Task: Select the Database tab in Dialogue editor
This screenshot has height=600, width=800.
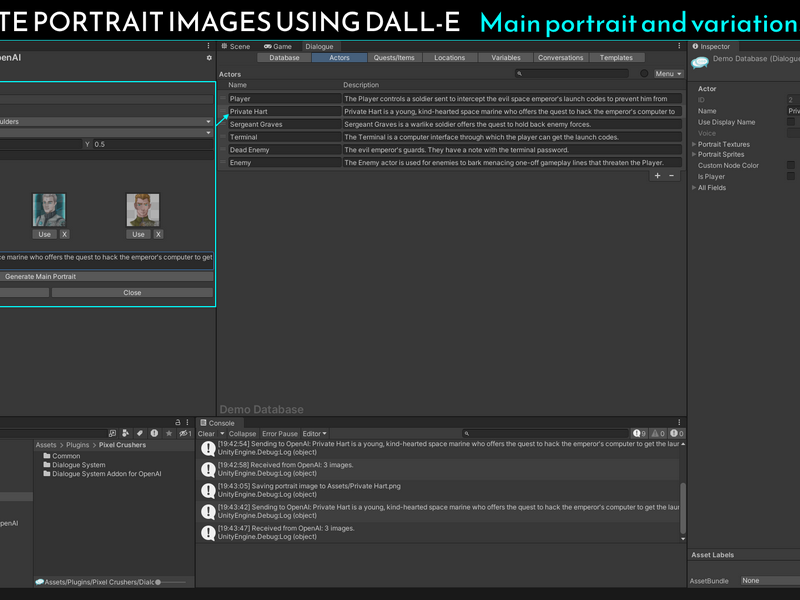Action: coord(284,58)
